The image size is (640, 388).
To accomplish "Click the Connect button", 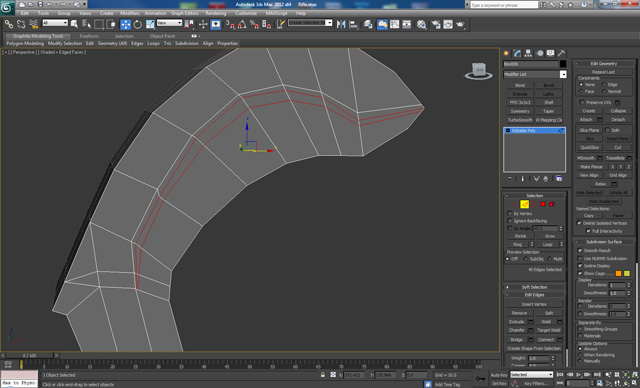I will [x=546, y=339].
